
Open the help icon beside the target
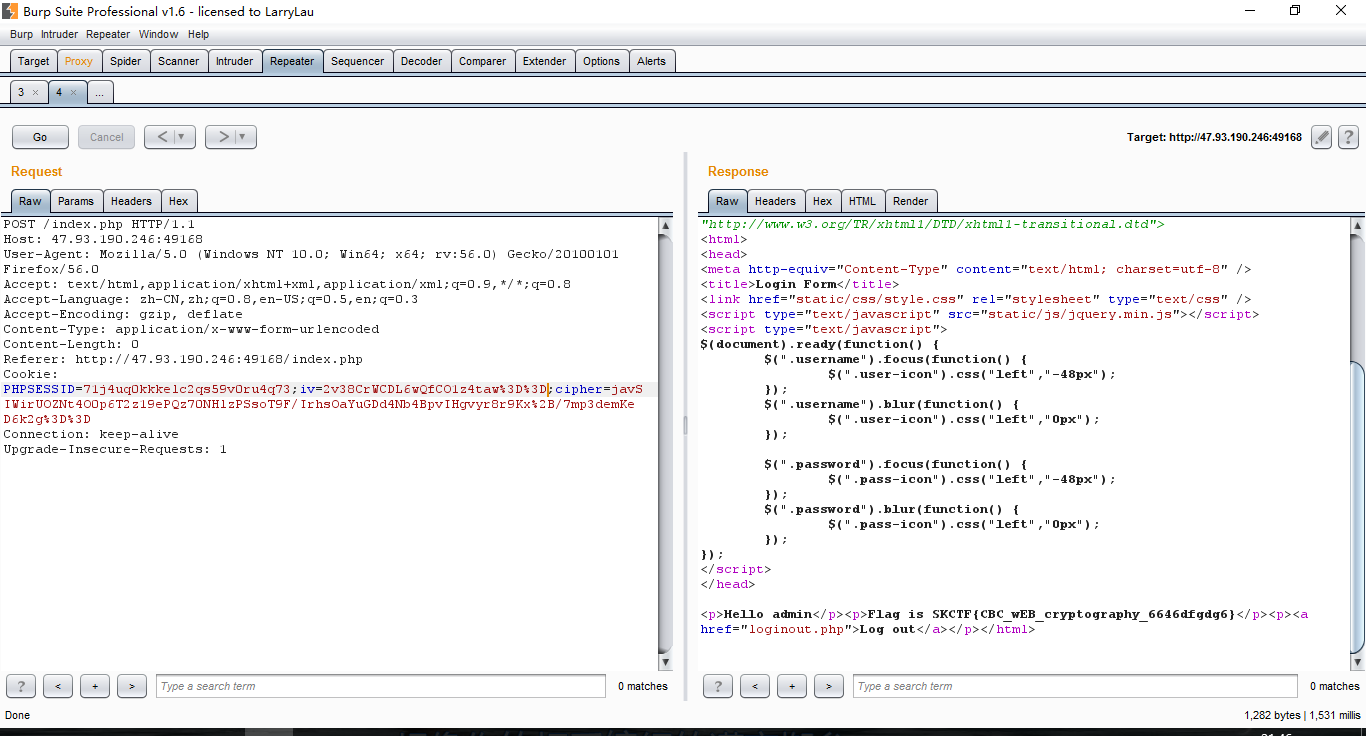[x=1348, y=137]
